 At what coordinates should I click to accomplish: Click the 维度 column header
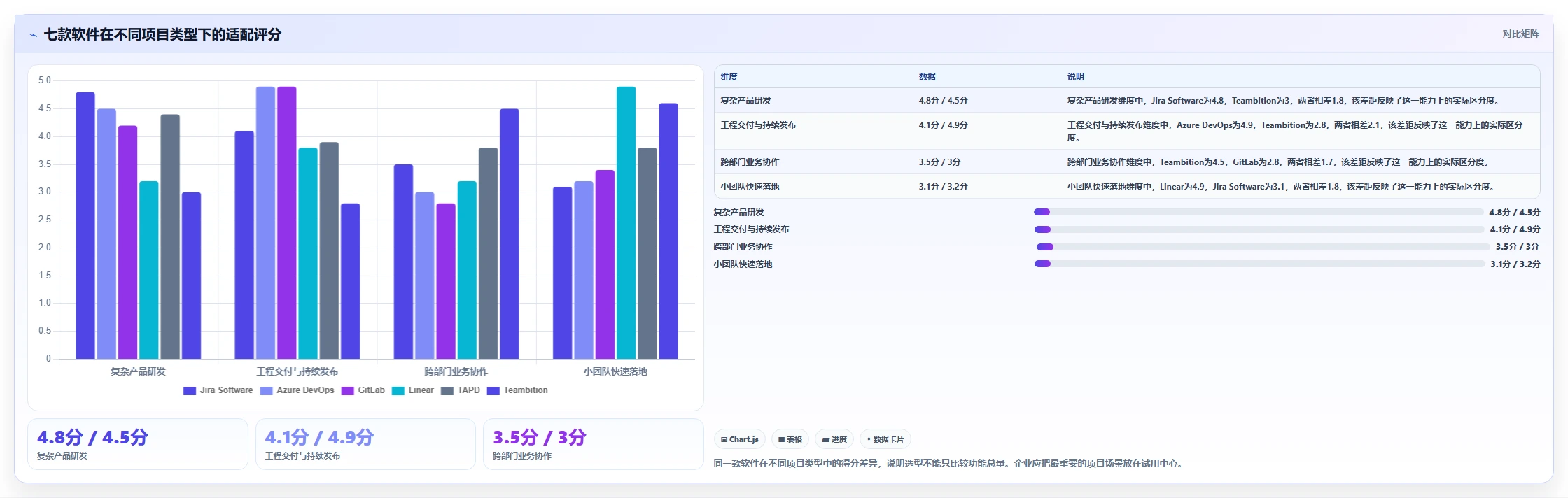point(729,77)
